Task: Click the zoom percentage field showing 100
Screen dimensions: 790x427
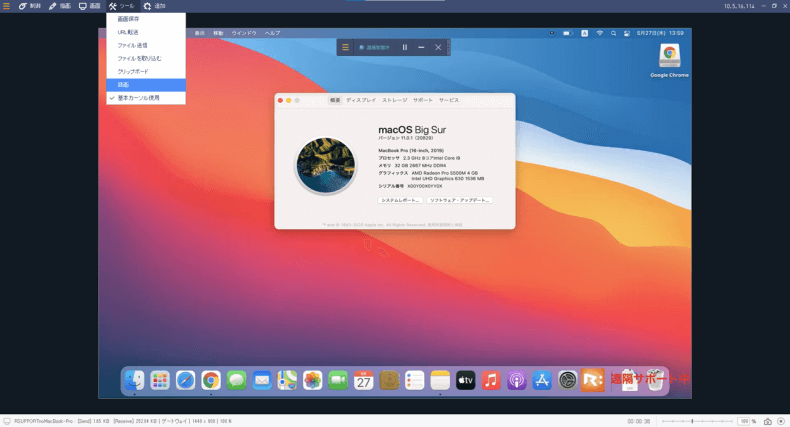Action: click(x=744, y=421)
